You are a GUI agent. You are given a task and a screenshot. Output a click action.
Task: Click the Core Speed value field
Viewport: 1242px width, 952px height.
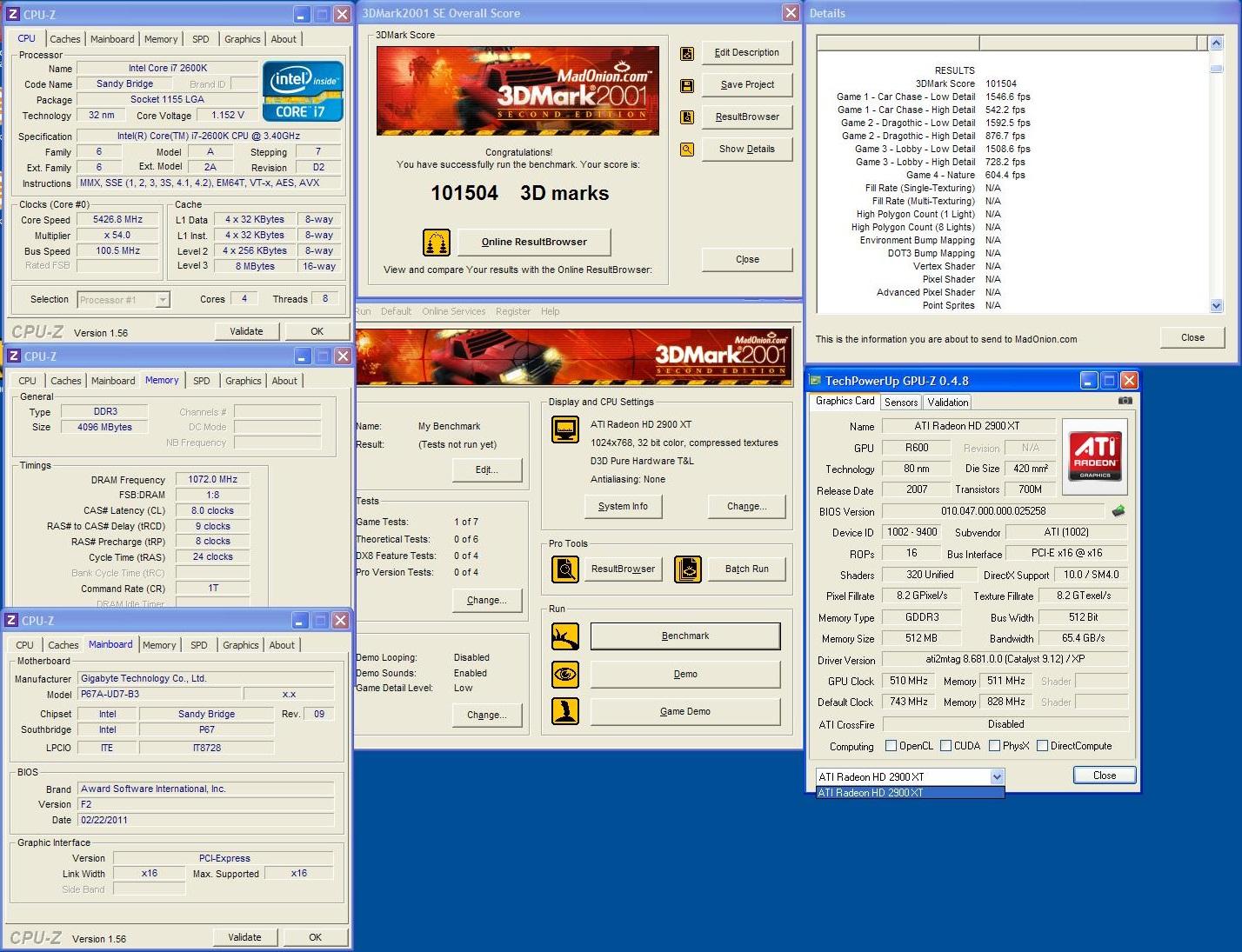(118, 220)
